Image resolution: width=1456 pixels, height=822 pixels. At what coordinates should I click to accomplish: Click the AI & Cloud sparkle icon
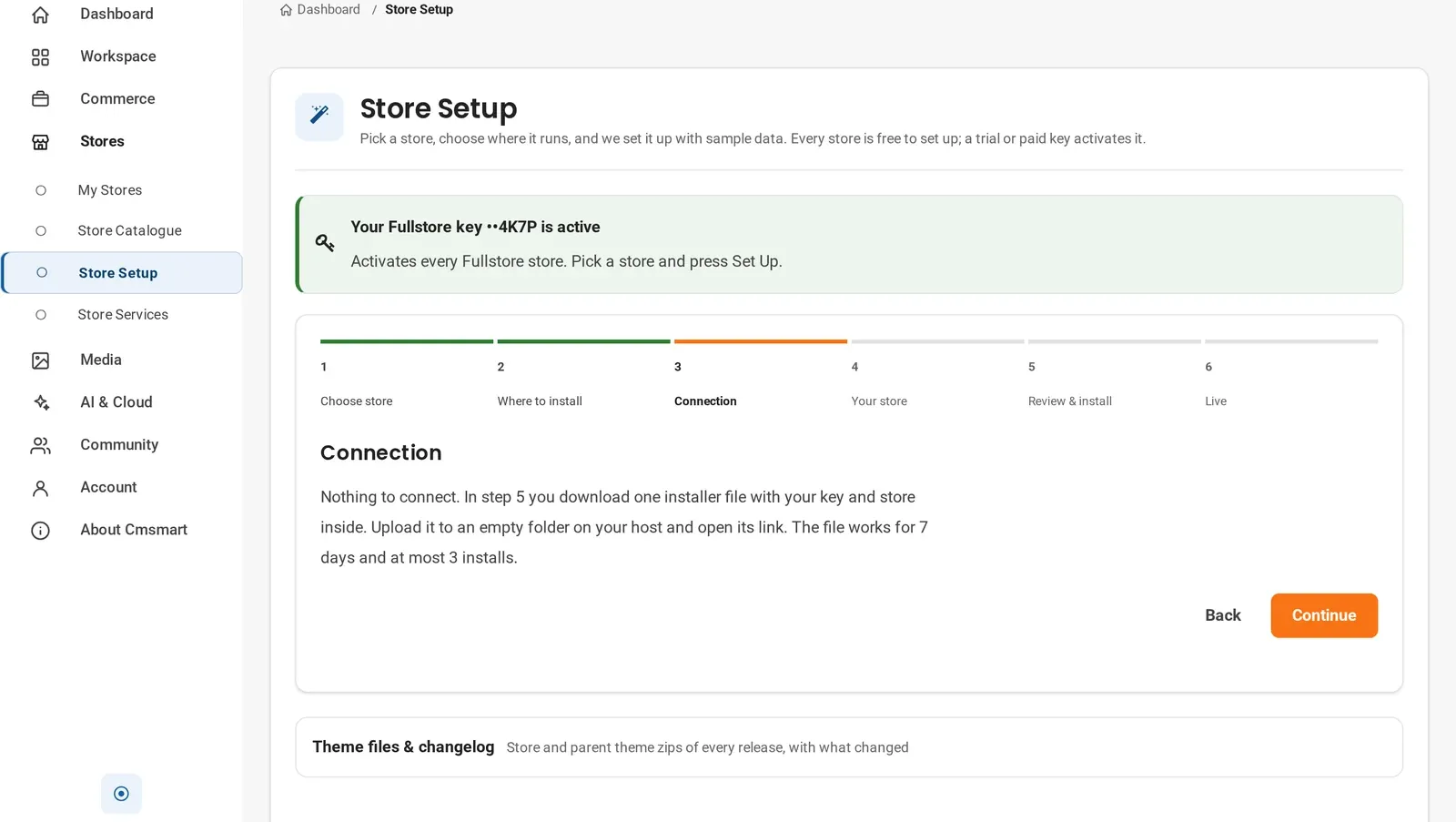[x=40, y=402]
